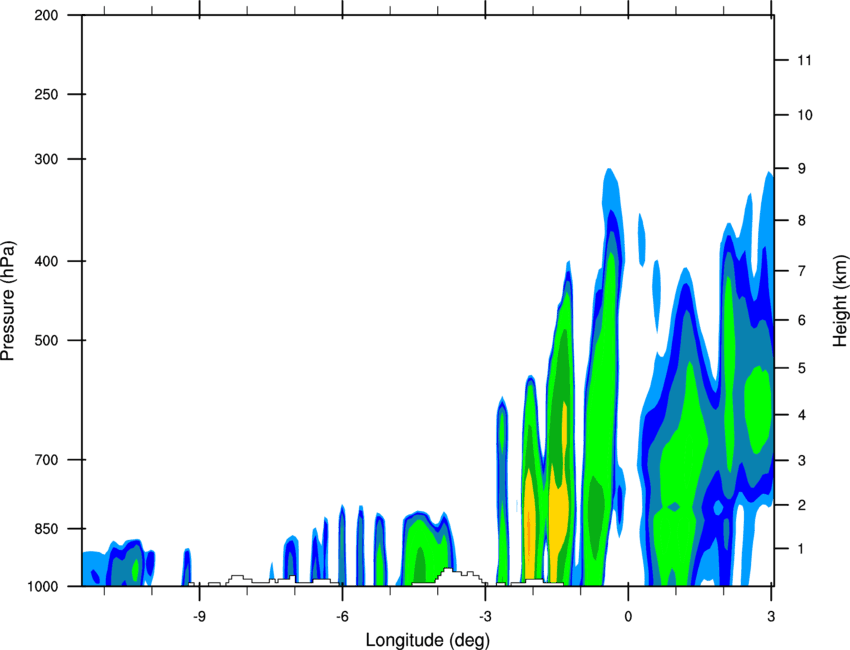Click the 11 km height label
This screenshot has width=850, height=650.
tap(804, 60)
